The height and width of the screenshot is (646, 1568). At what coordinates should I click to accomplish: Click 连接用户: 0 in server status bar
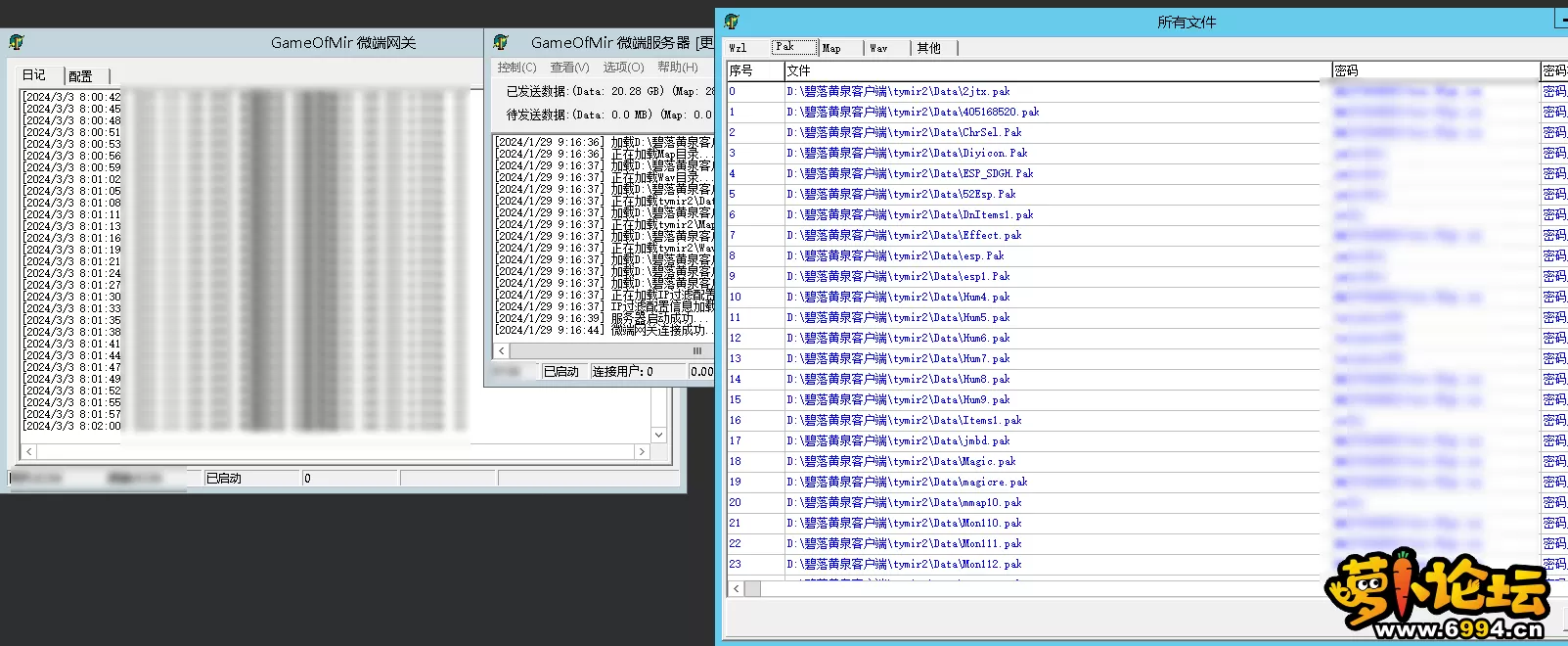click(x=622, y=372)
